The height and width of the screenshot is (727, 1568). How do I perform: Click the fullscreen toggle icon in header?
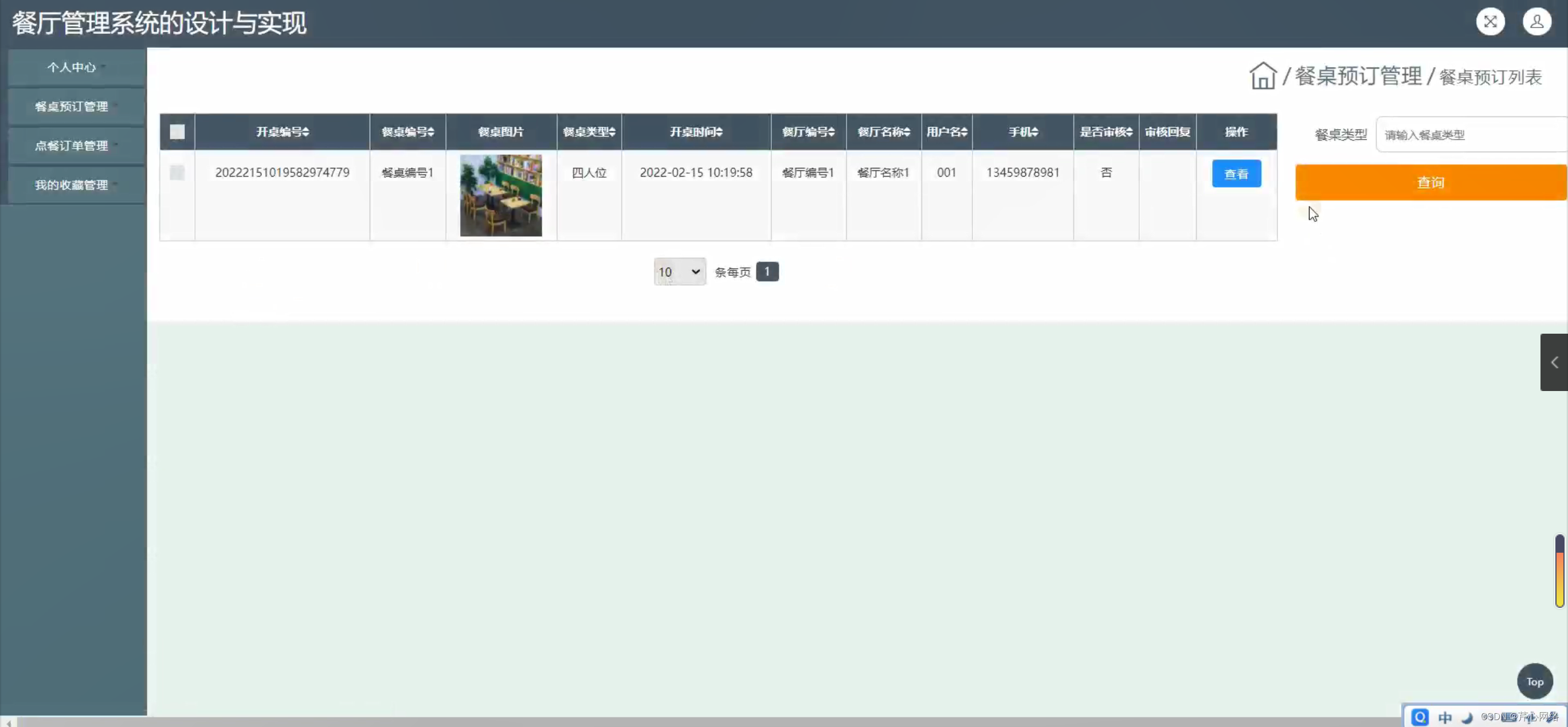click(1490, 22)
